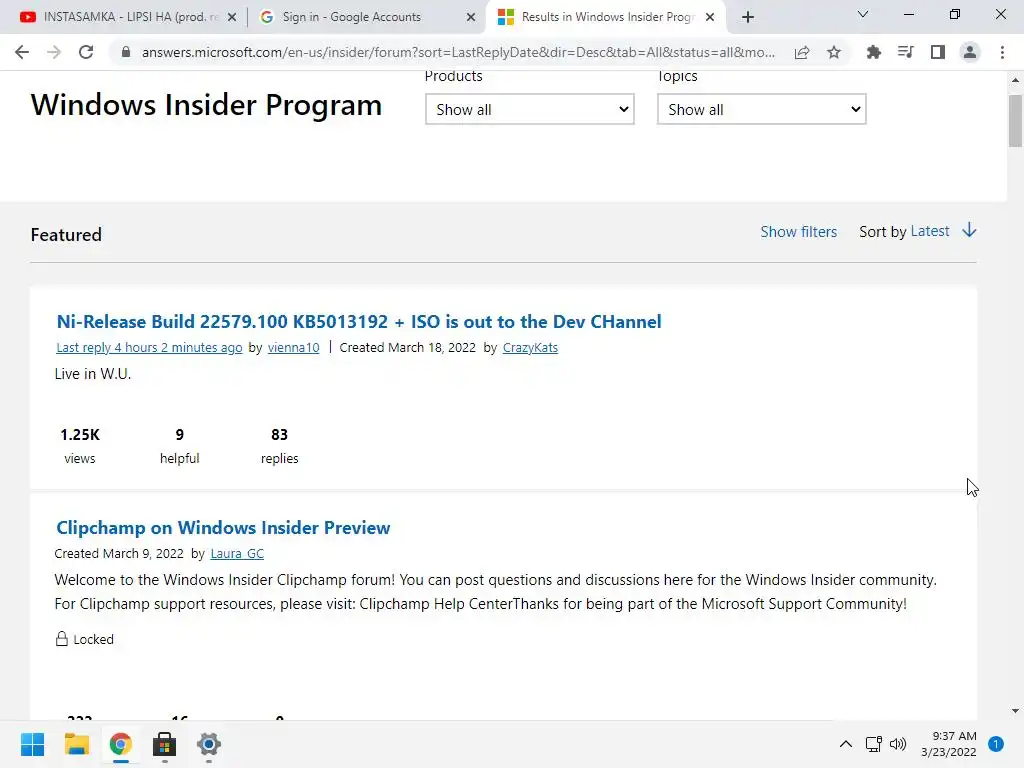Toggle the Chrome side panel
The width and height of the screenshot is (1024, 768).
(x=938, y=52)
